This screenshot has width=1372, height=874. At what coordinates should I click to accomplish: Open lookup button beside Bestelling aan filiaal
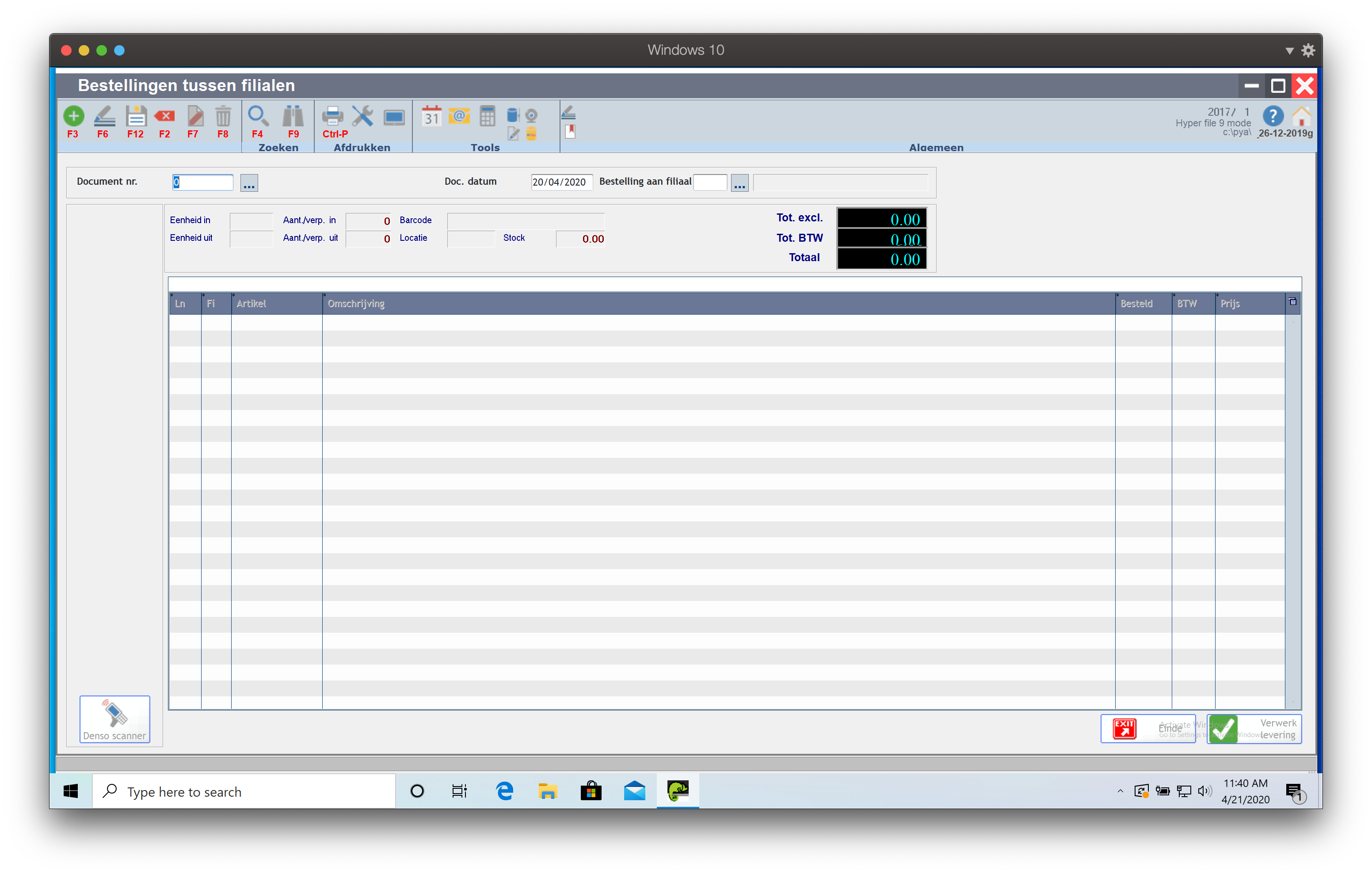point(739,183)
